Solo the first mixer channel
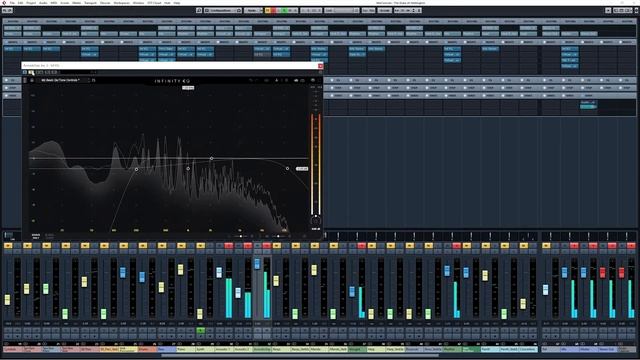Screen dimensions: 640x360 coord(18,245)
